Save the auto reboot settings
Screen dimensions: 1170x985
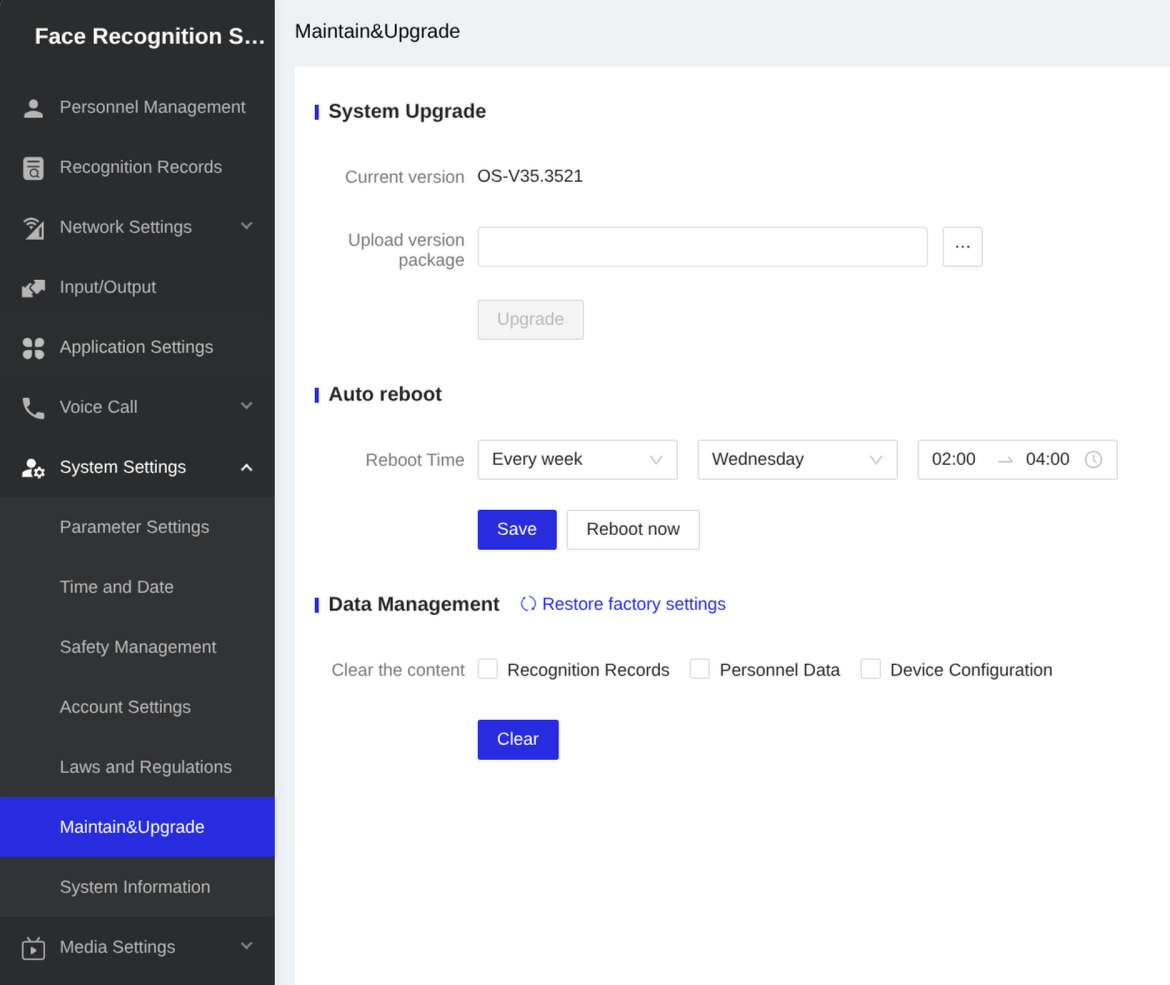click(x=517, y=530)
